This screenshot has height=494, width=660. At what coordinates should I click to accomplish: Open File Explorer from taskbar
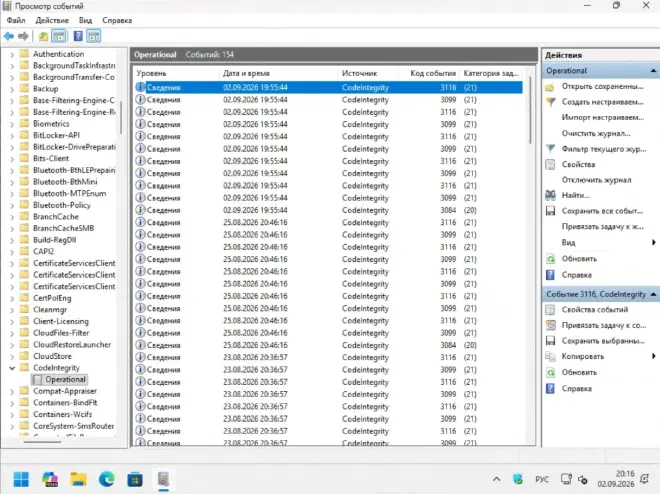tap(78, 479)
